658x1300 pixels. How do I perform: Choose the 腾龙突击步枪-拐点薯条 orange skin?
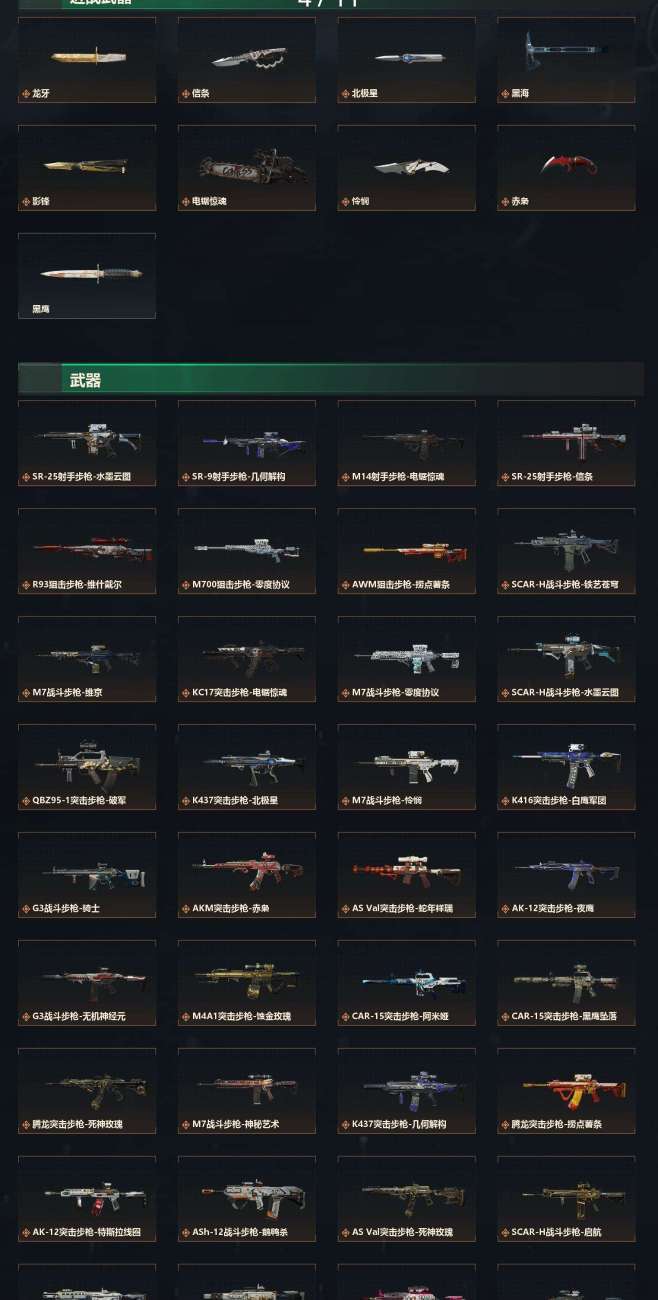[566, 1091]
